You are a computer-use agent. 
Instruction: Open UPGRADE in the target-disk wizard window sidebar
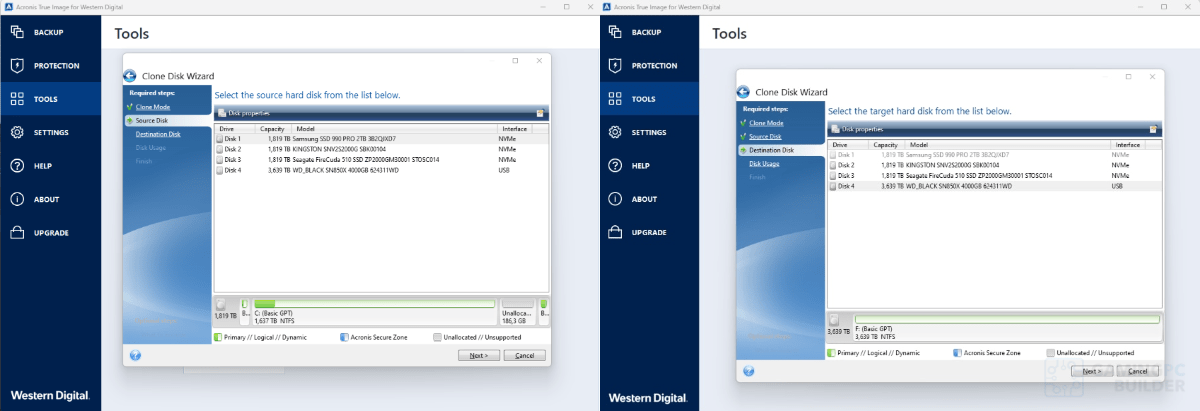click(x=649, y=232)
